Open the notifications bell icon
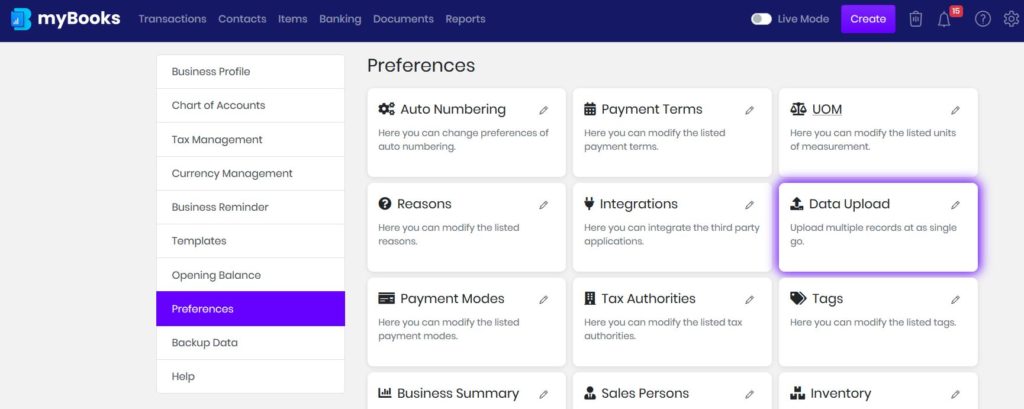This screenshot has height=409, width=1024. (x=944, y=20)
